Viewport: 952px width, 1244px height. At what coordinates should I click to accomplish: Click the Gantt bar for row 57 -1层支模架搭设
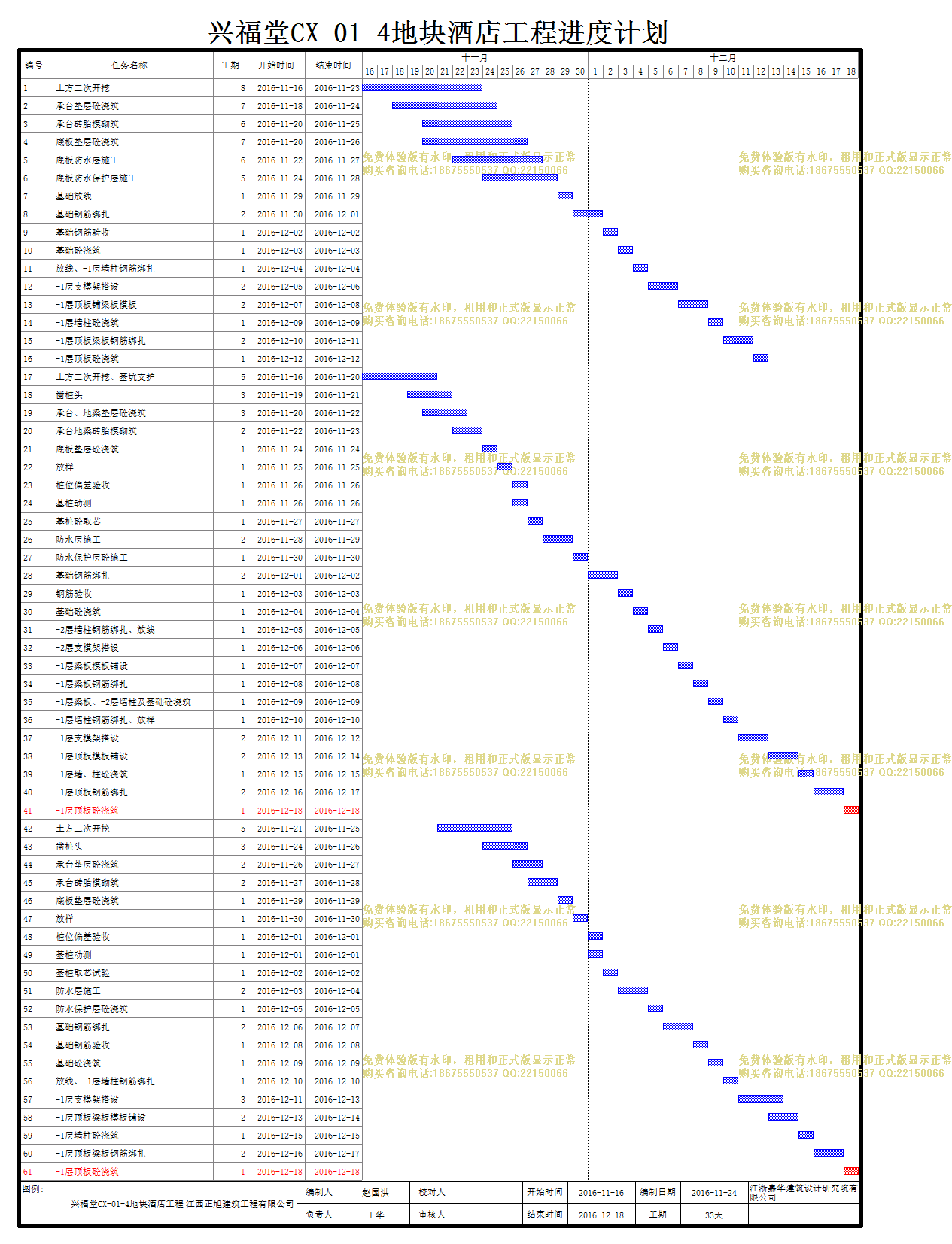(761, 1099)
